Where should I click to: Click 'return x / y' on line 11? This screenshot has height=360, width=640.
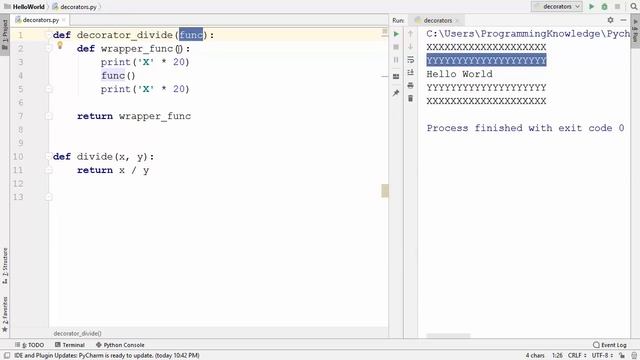113,170
